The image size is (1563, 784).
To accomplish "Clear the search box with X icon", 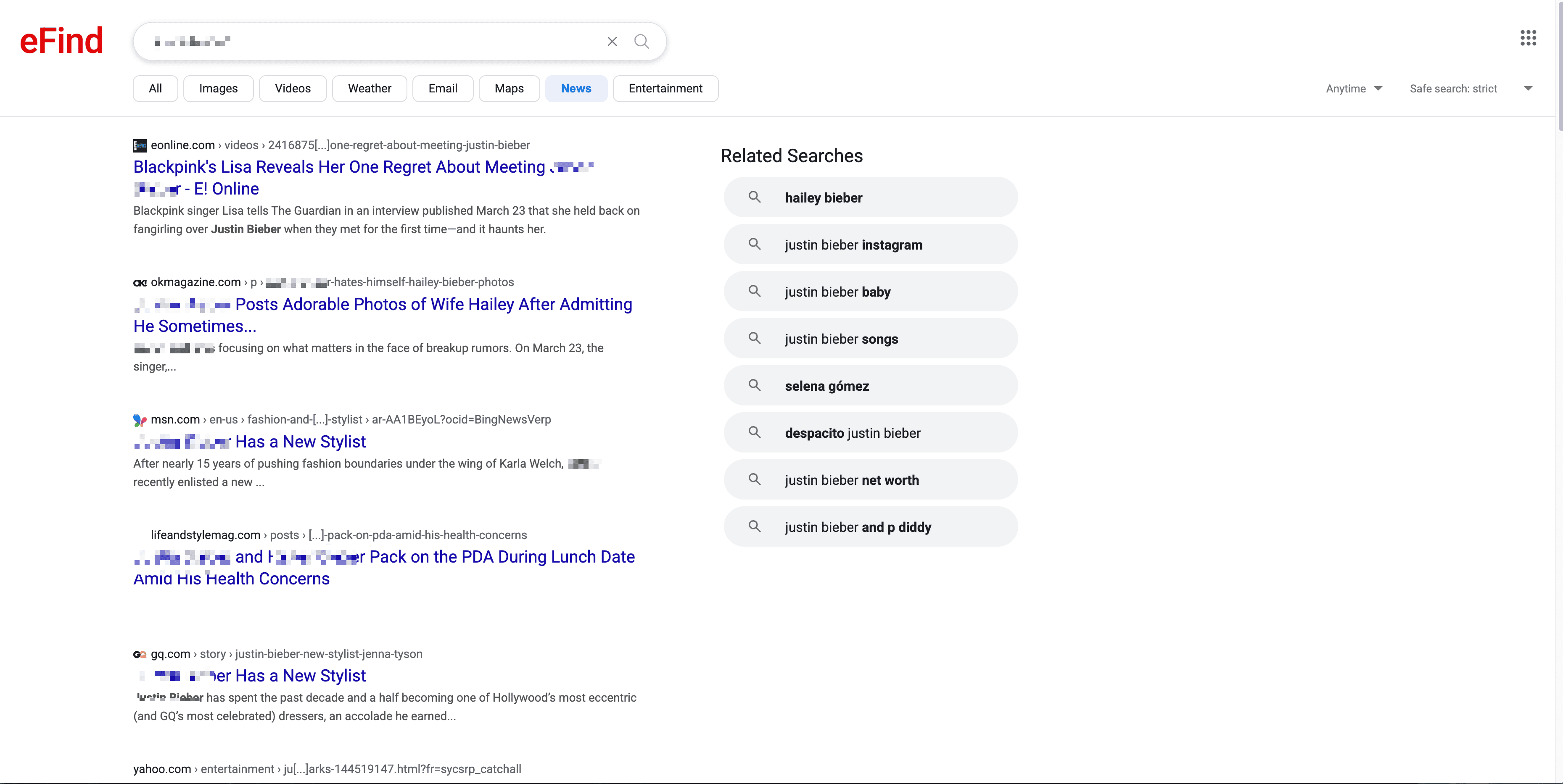I will click(x=612, y=41).
